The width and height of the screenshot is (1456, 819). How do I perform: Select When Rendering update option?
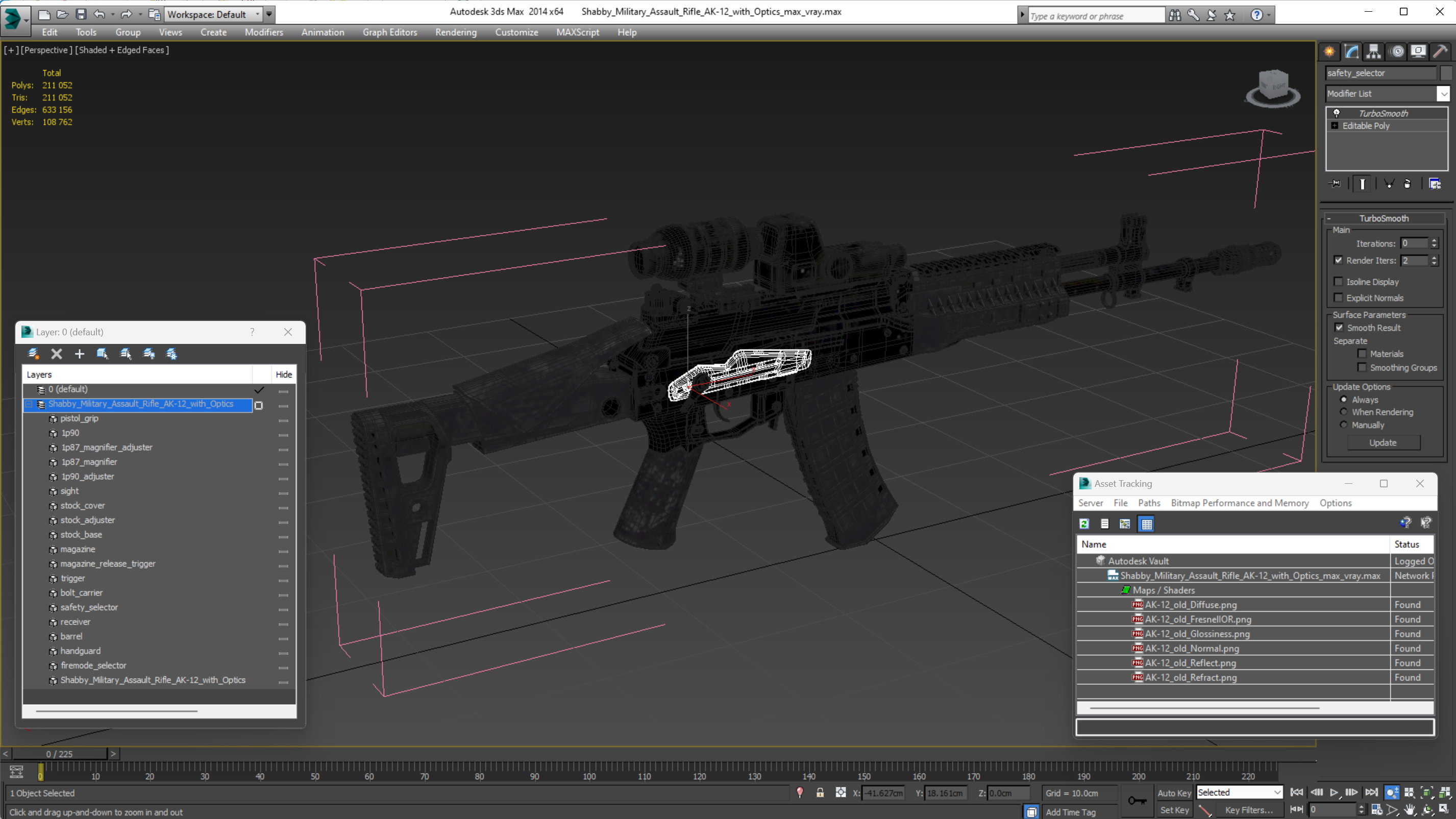[x=1344, y=412]
